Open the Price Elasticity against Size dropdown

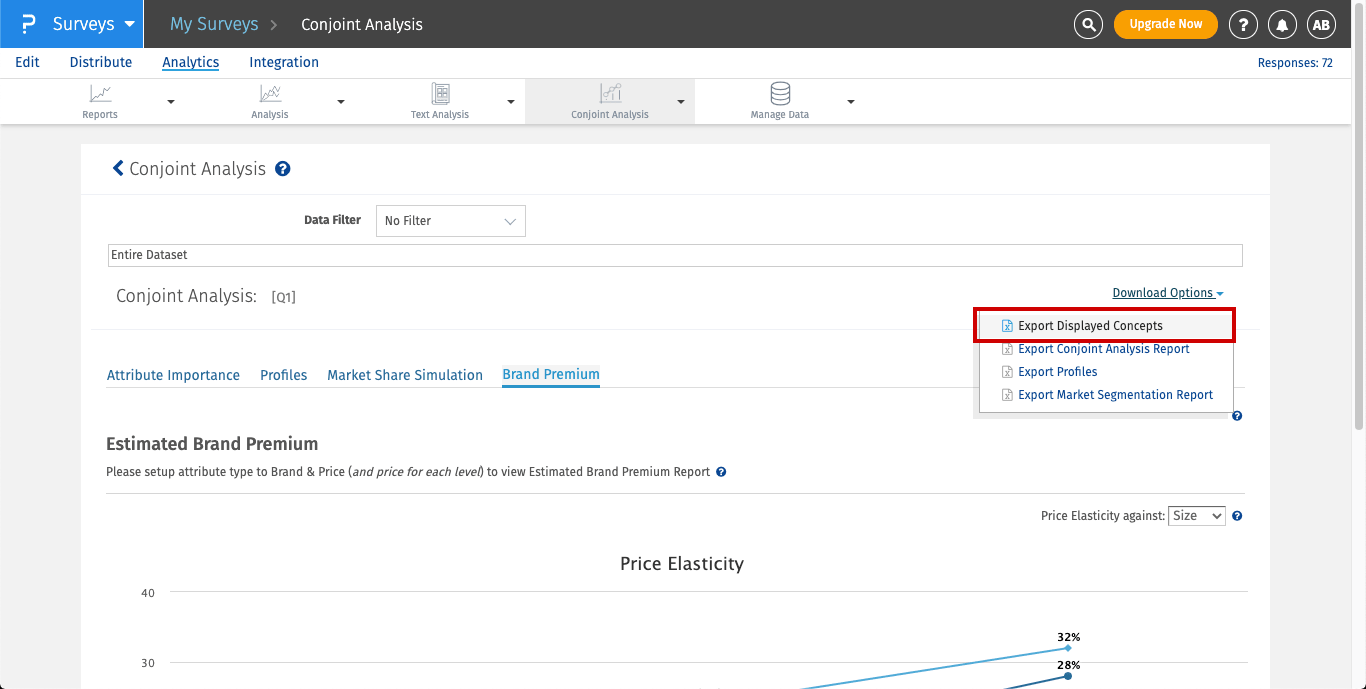(x=1197, y=516)
